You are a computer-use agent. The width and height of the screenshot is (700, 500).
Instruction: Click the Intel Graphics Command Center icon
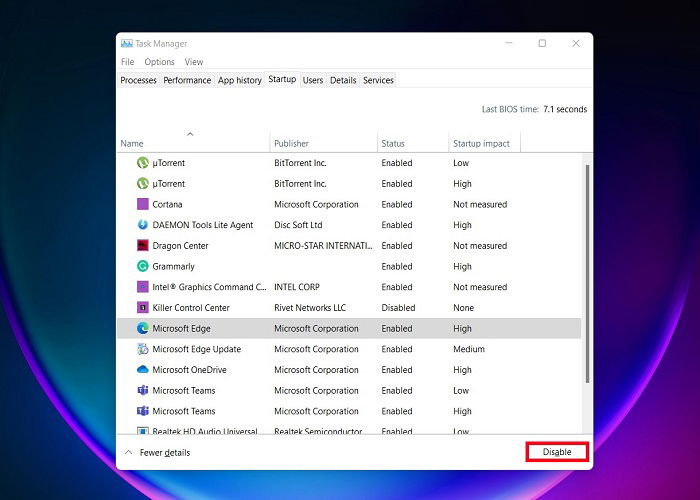tap(142, 287)
